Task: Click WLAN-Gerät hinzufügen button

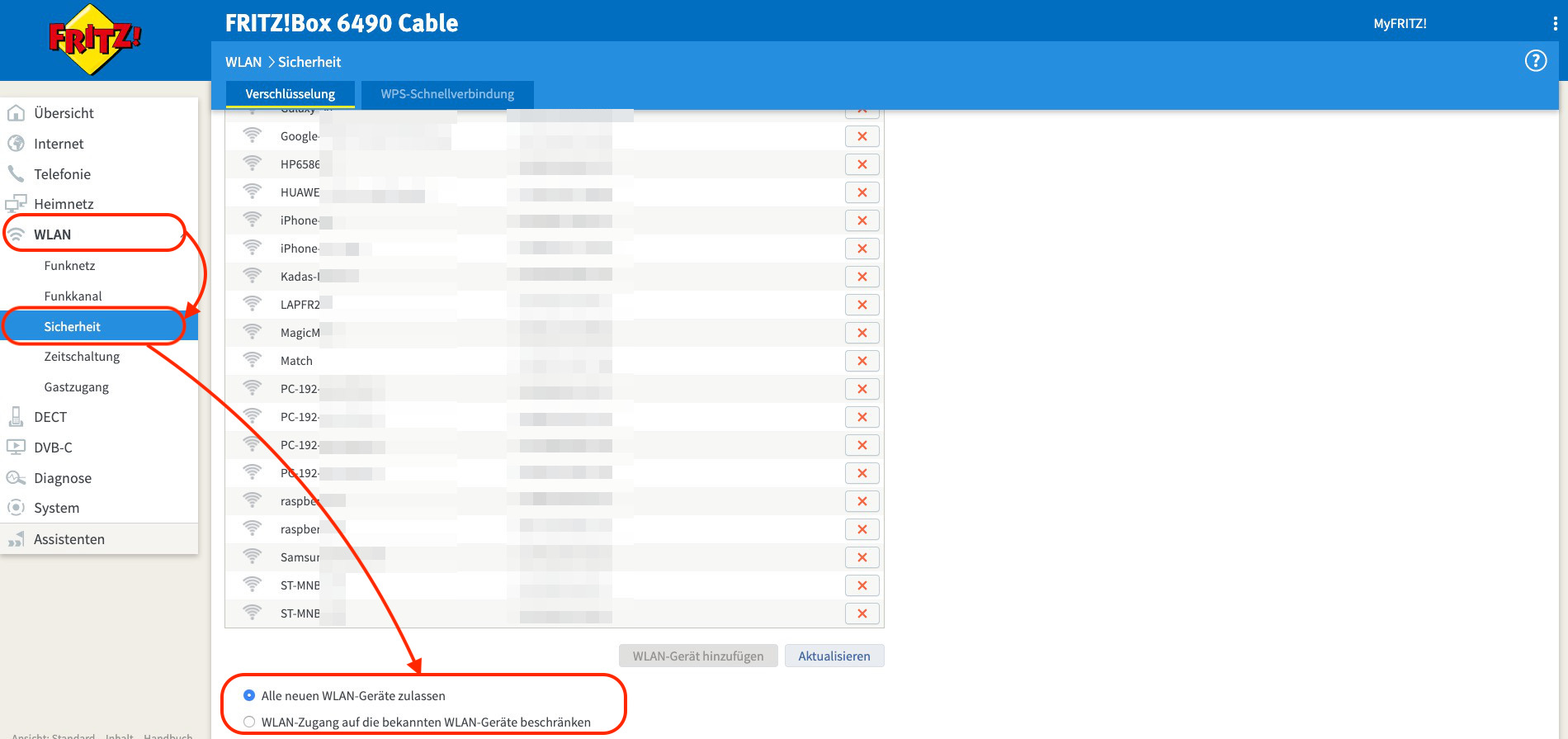Action: [x=698, y=656]
